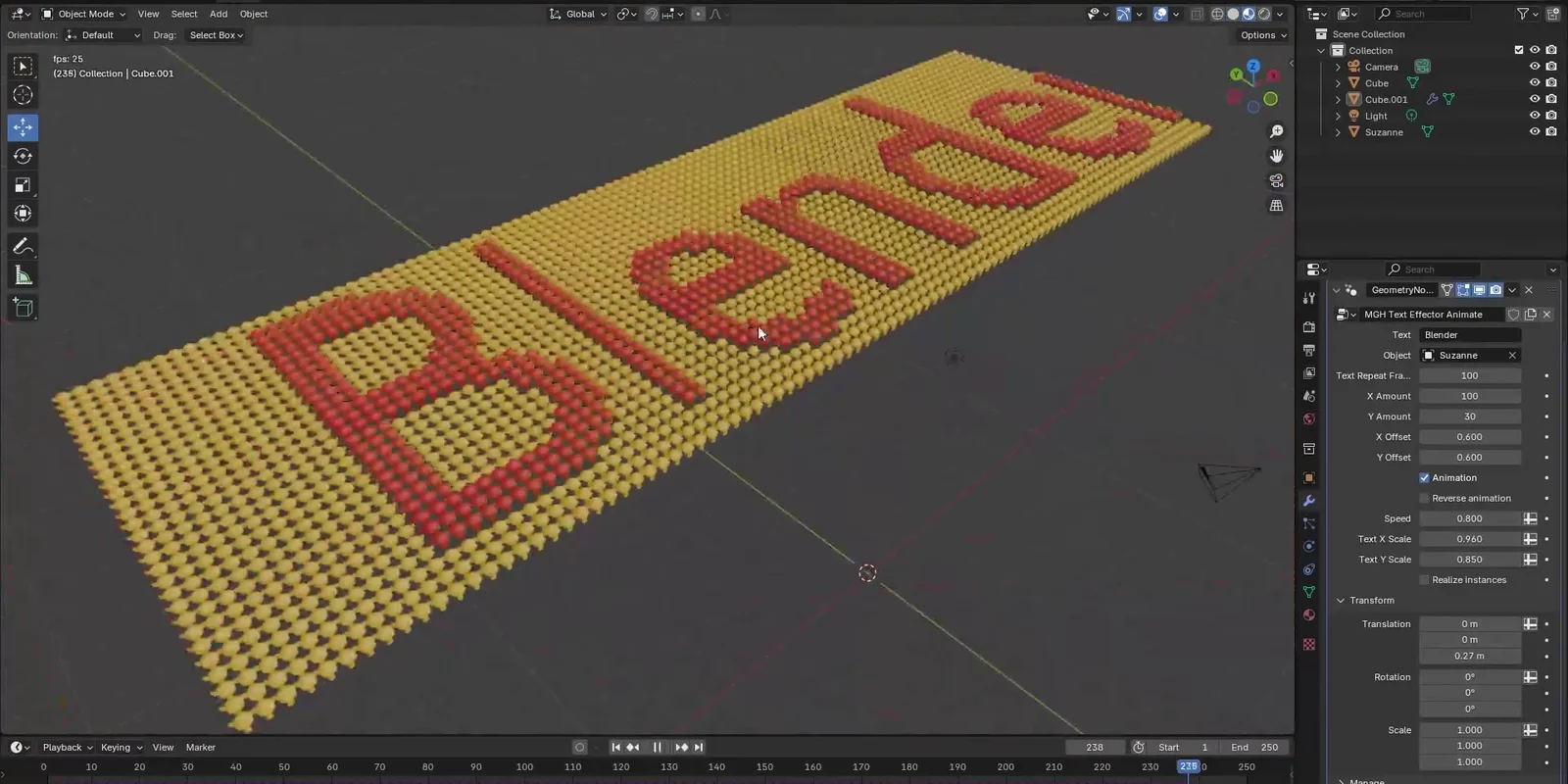This screenshot has width=1568, height=784.
Task: Disable Light in renders camera icon
Action: [x=1551, y=116]
